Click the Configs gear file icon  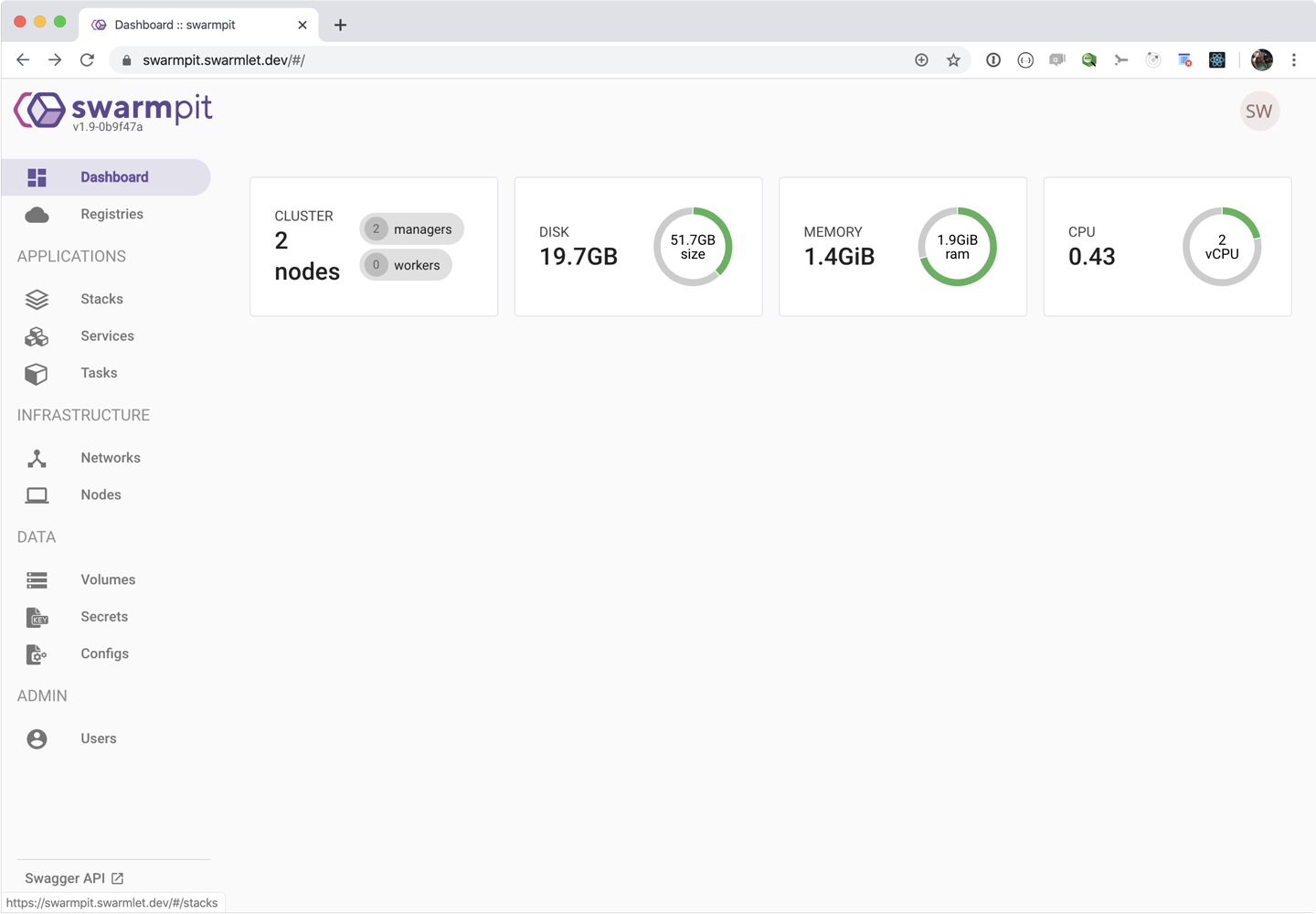pyautogui.click(x=37, y=654)
